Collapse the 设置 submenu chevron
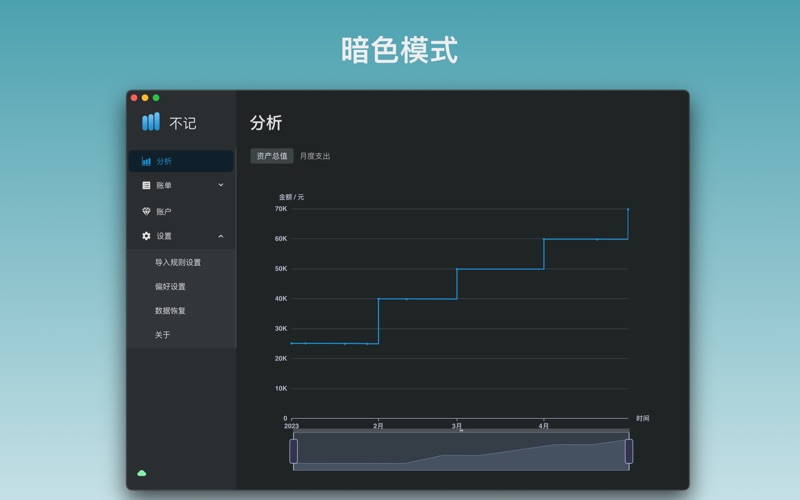800x500 pixels. 221,236
